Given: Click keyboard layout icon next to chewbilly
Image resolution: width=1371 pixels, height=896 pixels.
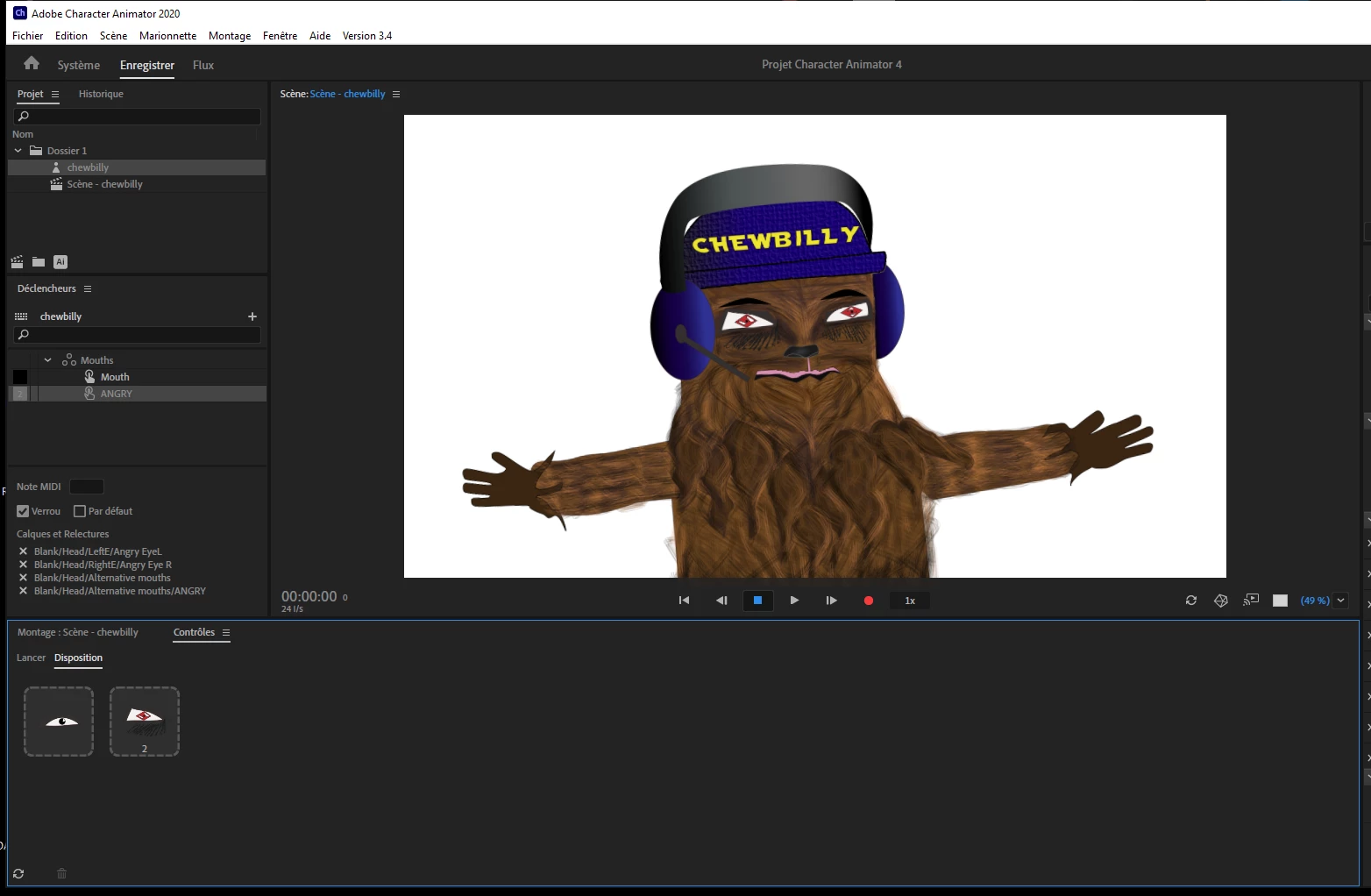Looking at the screenshot, I should click(22, 316).
